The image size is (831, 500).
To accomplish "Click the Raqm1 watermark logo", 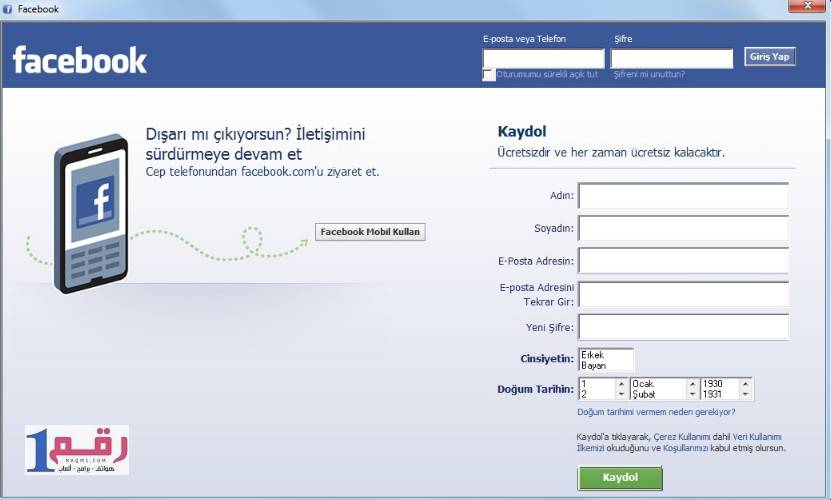I will (x=77, y=448).
